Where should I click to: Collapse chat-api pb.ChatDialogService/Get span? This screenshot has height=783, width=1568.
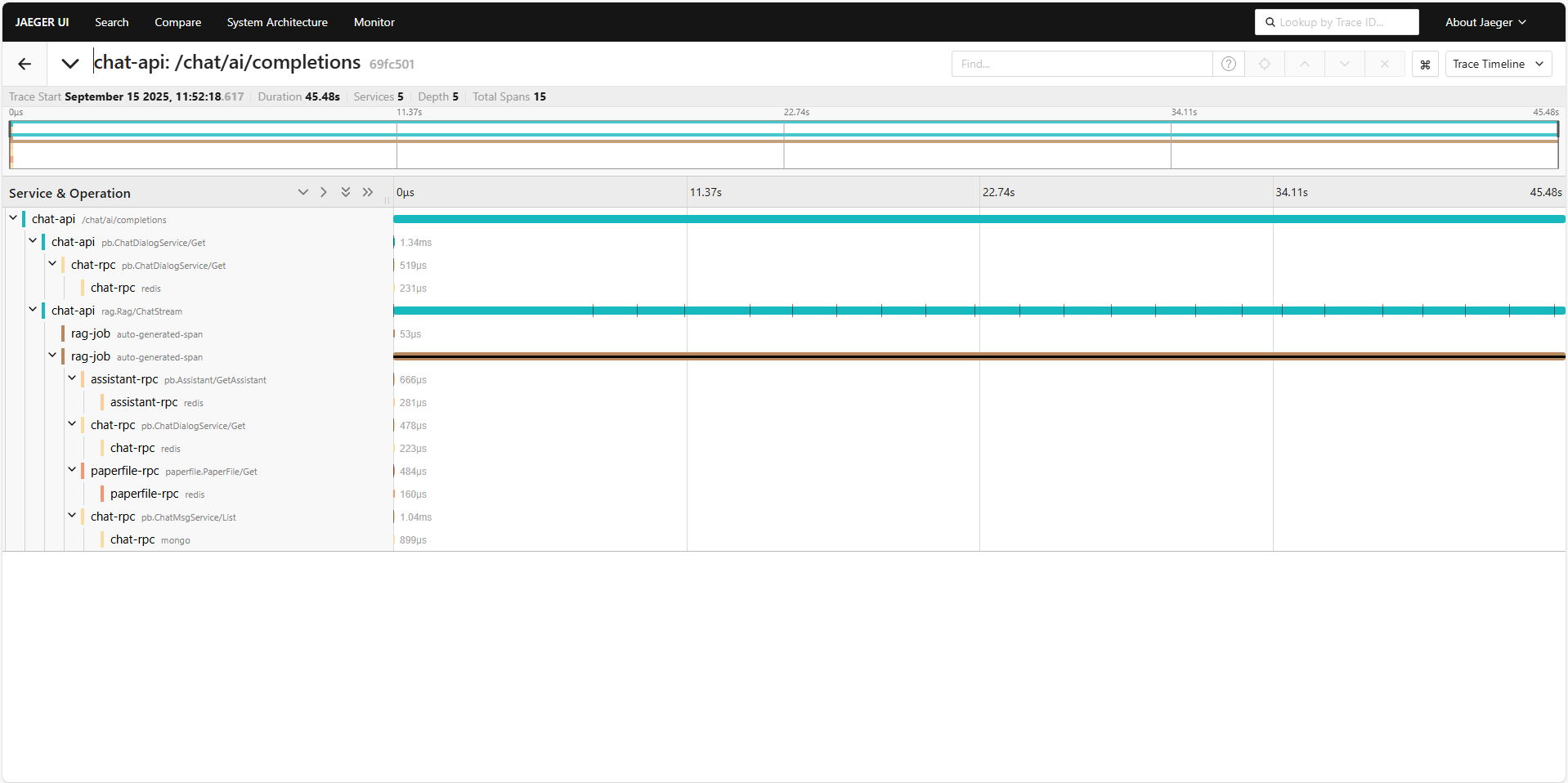33,241
